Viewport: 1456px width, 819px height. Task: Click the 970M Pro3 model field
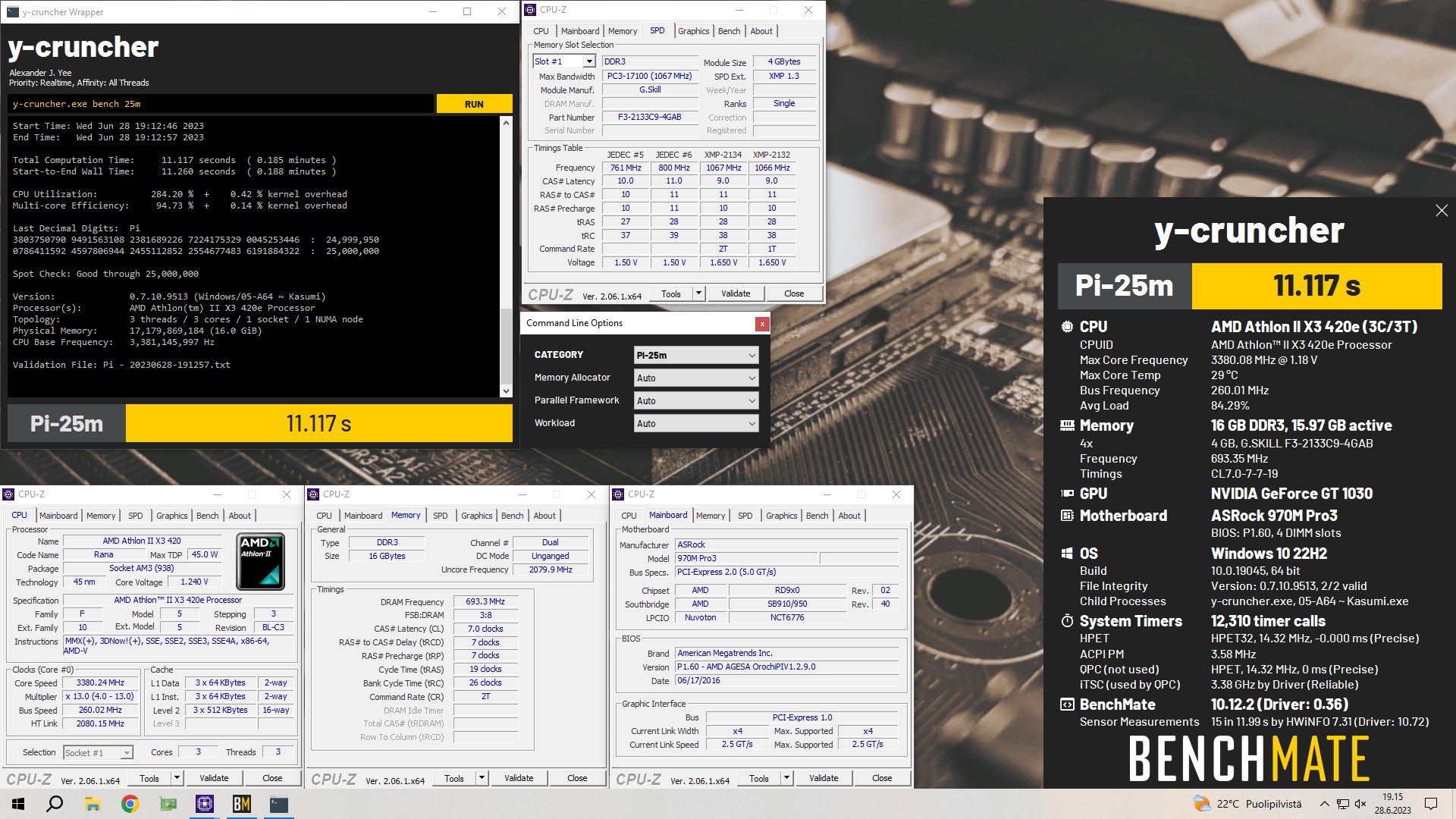[x=746, y=558]
